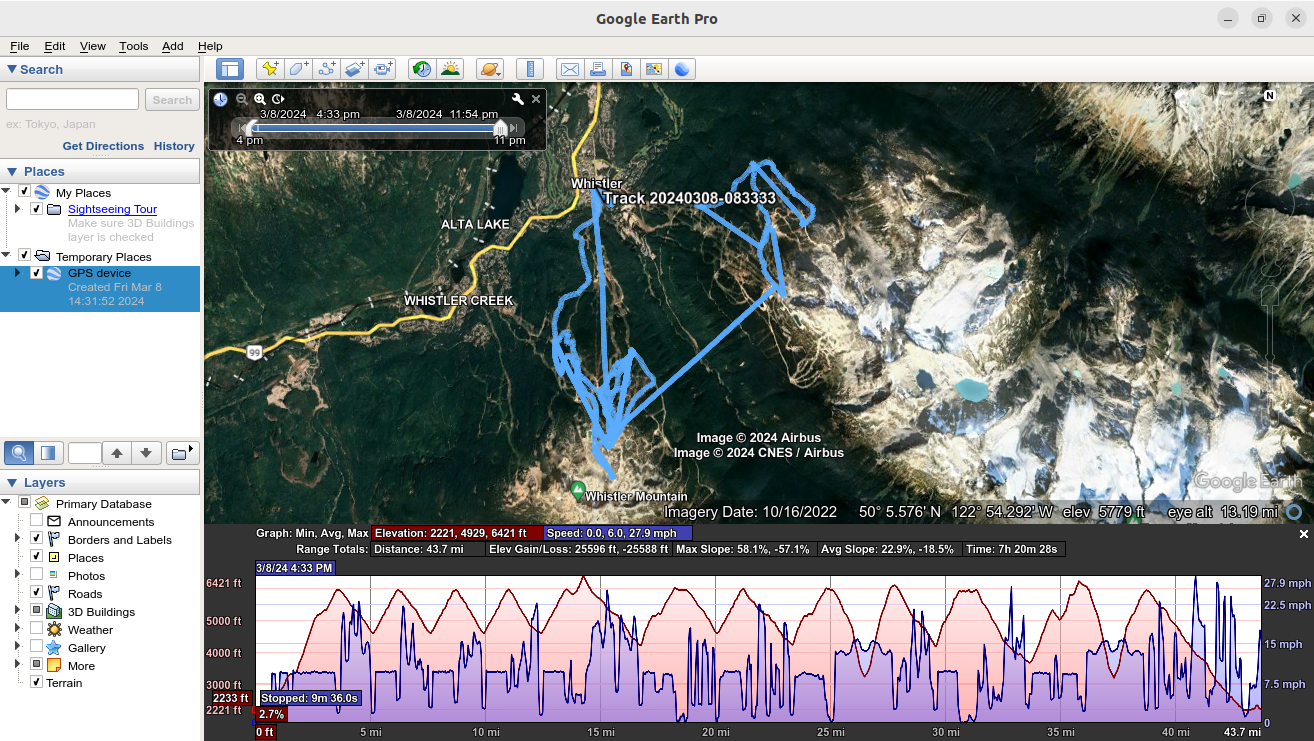Viewport: 1314px width, 741px height.
Task: Save the current view as an image
Action: pyautogui.click(x=626, y=69)
